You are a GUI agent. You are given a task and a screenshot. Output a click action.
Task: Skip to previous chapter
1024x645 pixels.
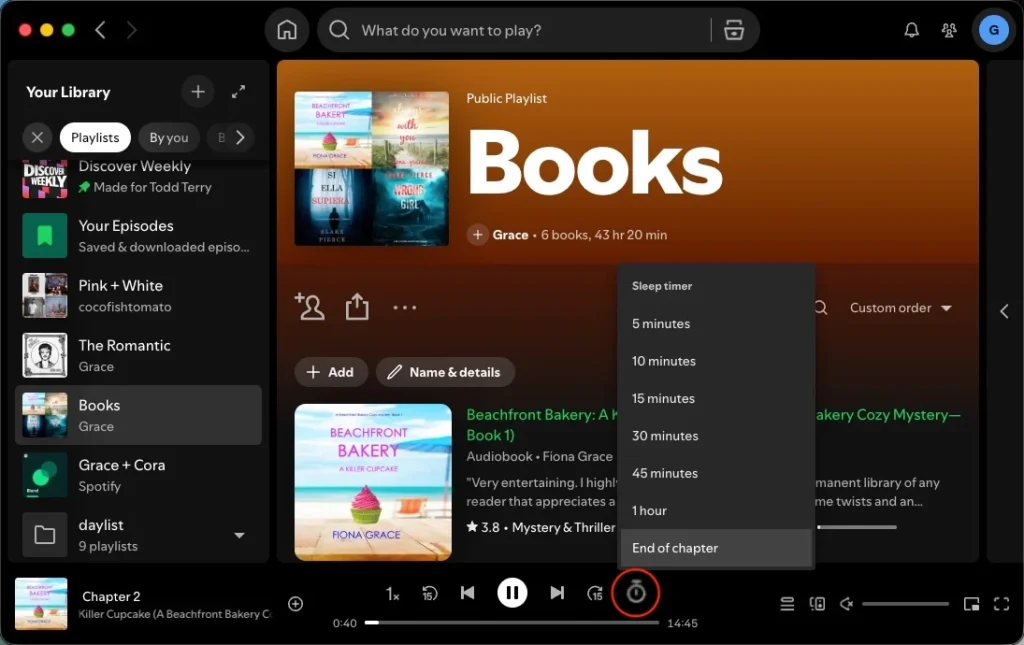[468, 593]
